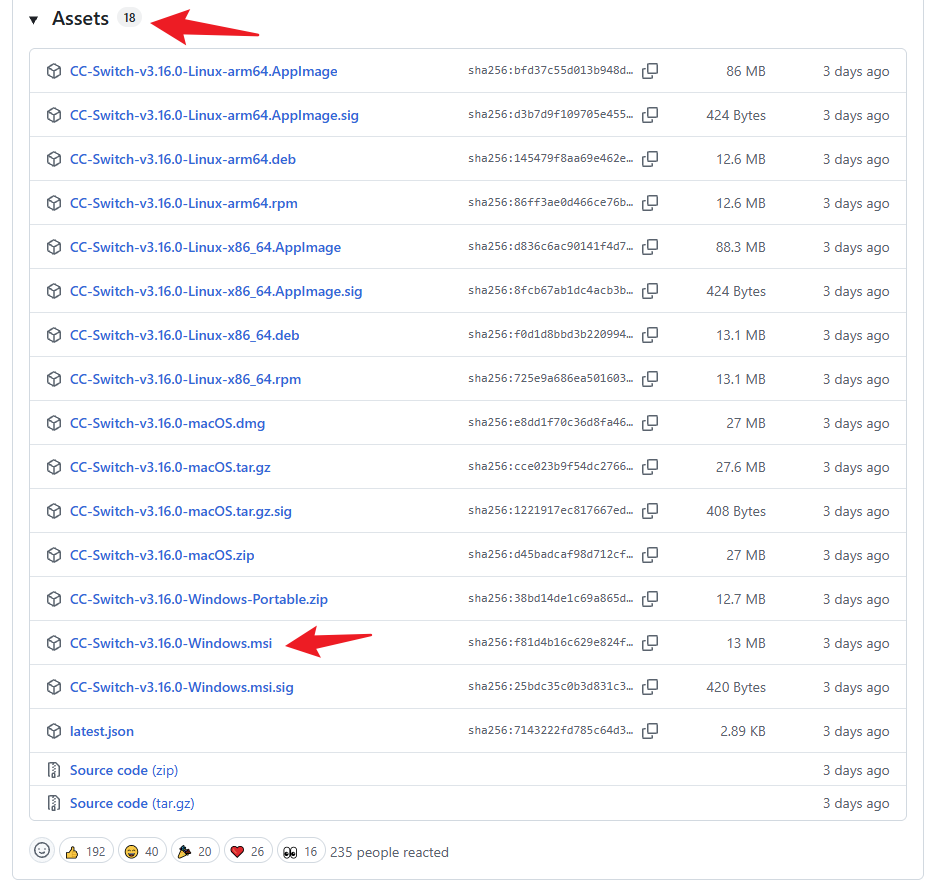React with eyes emoji (16)
This screenshot has height=893, width=936.
pyautogui.click(x=301, y=851)
